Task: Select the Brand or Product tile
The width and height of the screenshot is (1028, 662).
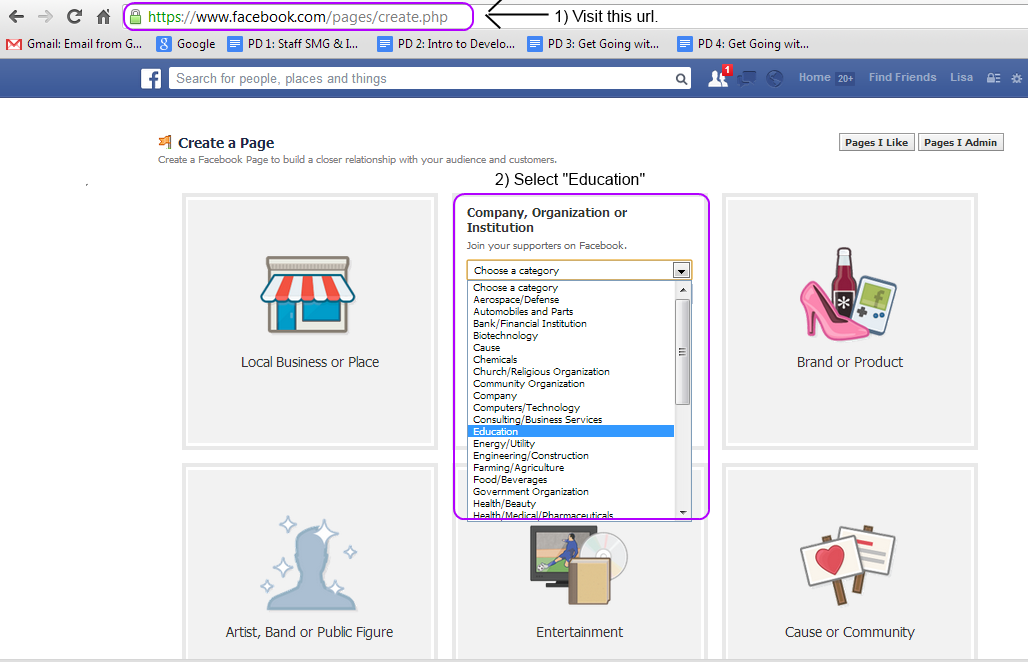Action: pyautogui.click(x=850, y=321)
